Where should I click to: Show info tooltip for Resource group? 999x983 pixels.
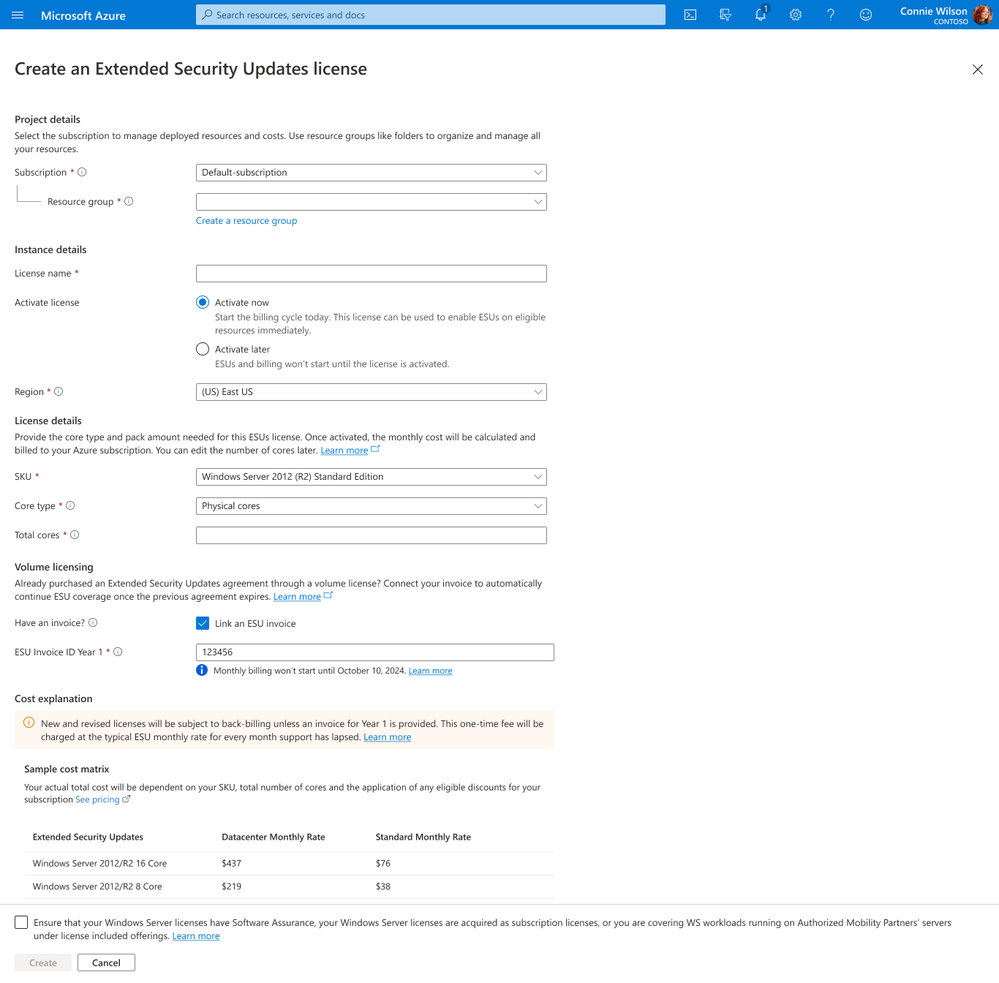[129, 201]
